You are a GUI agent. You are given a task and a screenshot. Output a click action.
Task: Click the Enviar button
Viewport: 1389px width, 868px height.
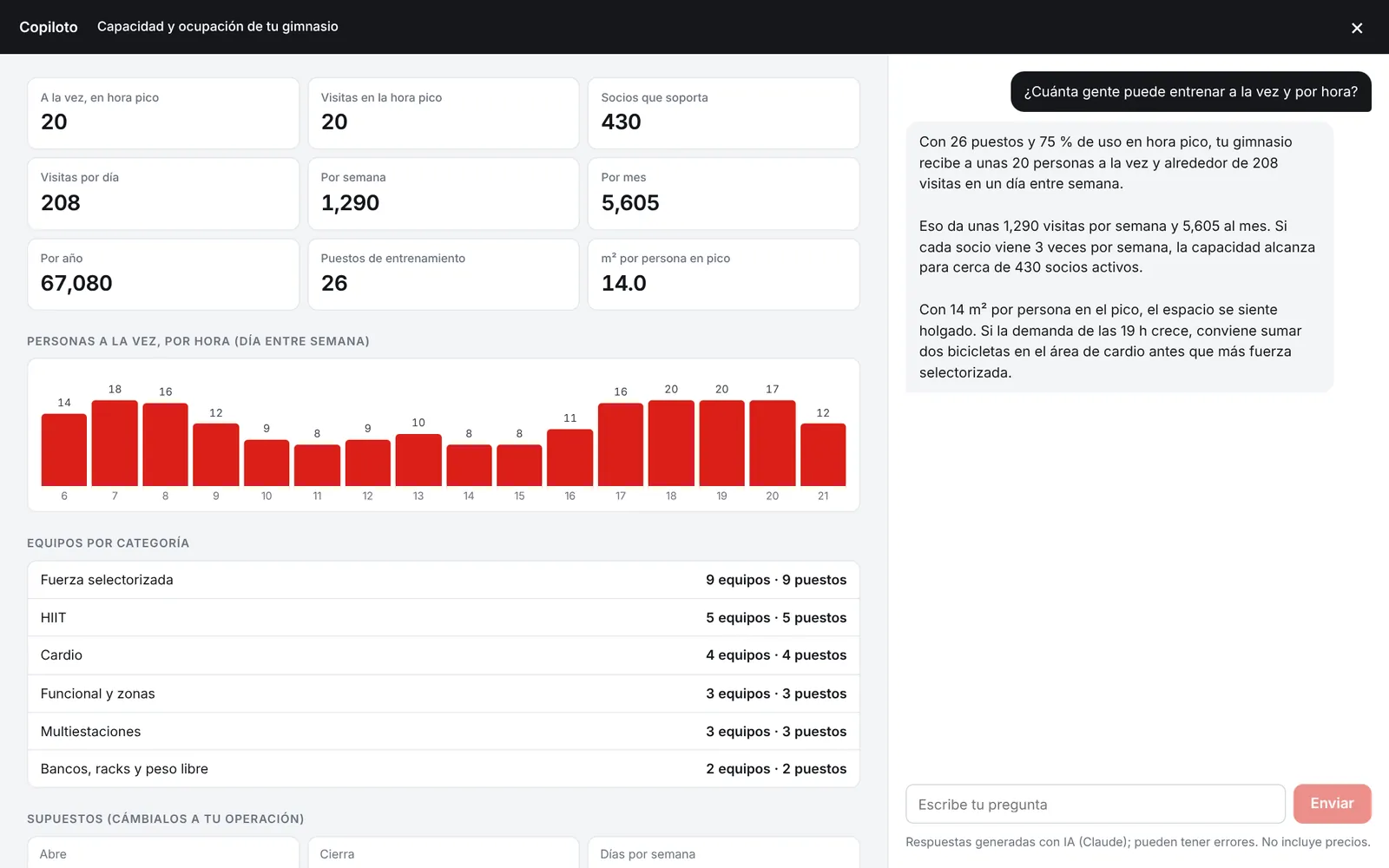pyautogui.click(x=1332, y=804)
